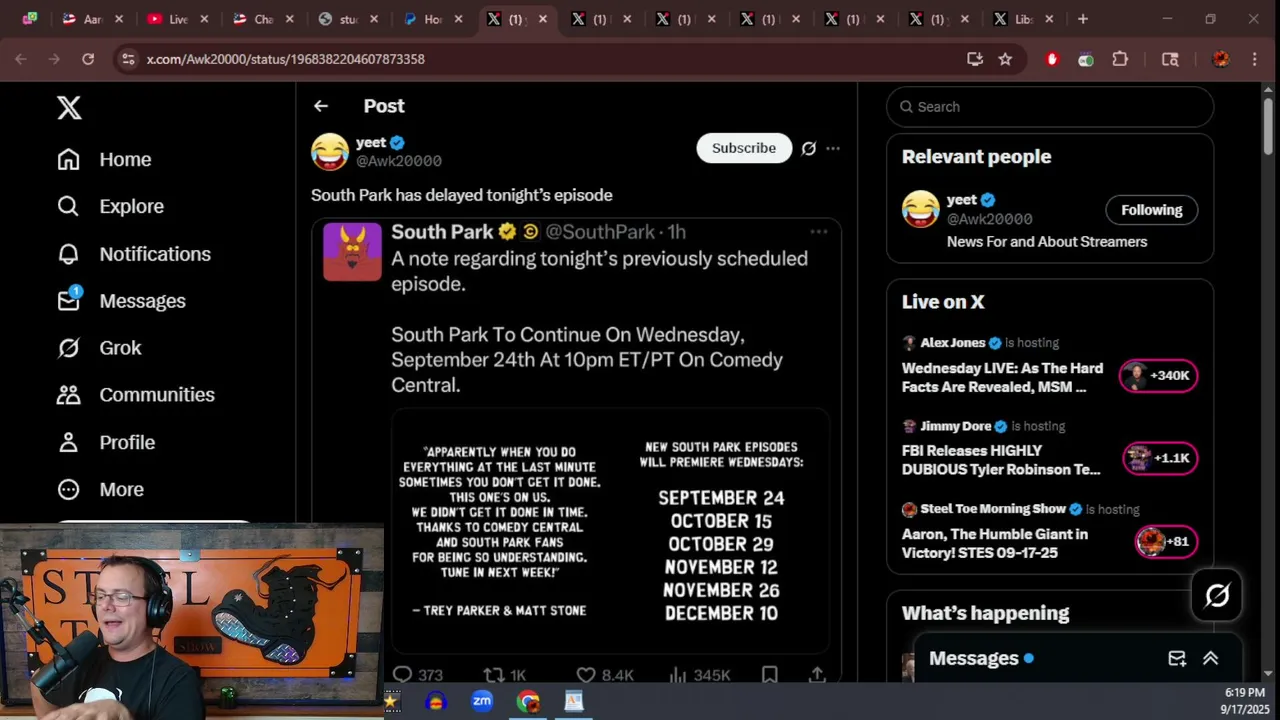Open Home in X sidebar
This screenshot has height=720, width=1280.
(104, 159)
